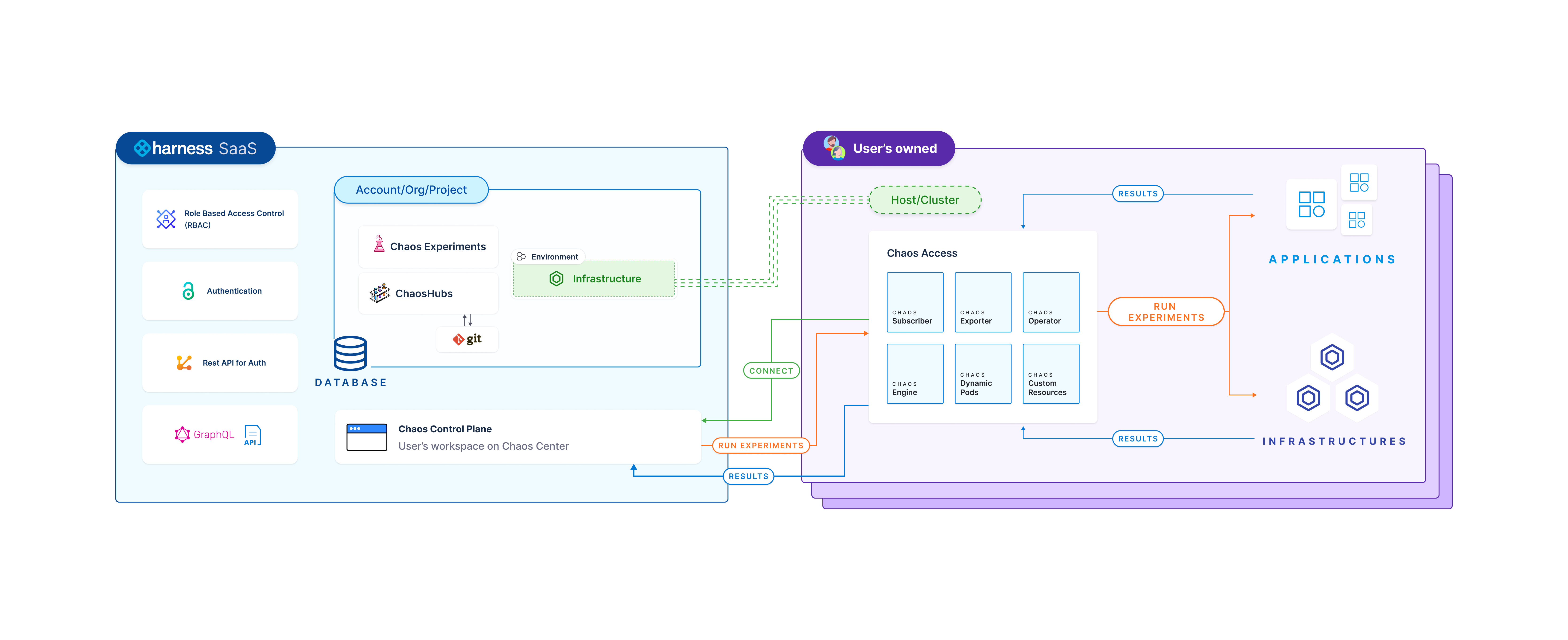
Task: Click the INFRASTRUCTURES label
Action: [1334, 441]
